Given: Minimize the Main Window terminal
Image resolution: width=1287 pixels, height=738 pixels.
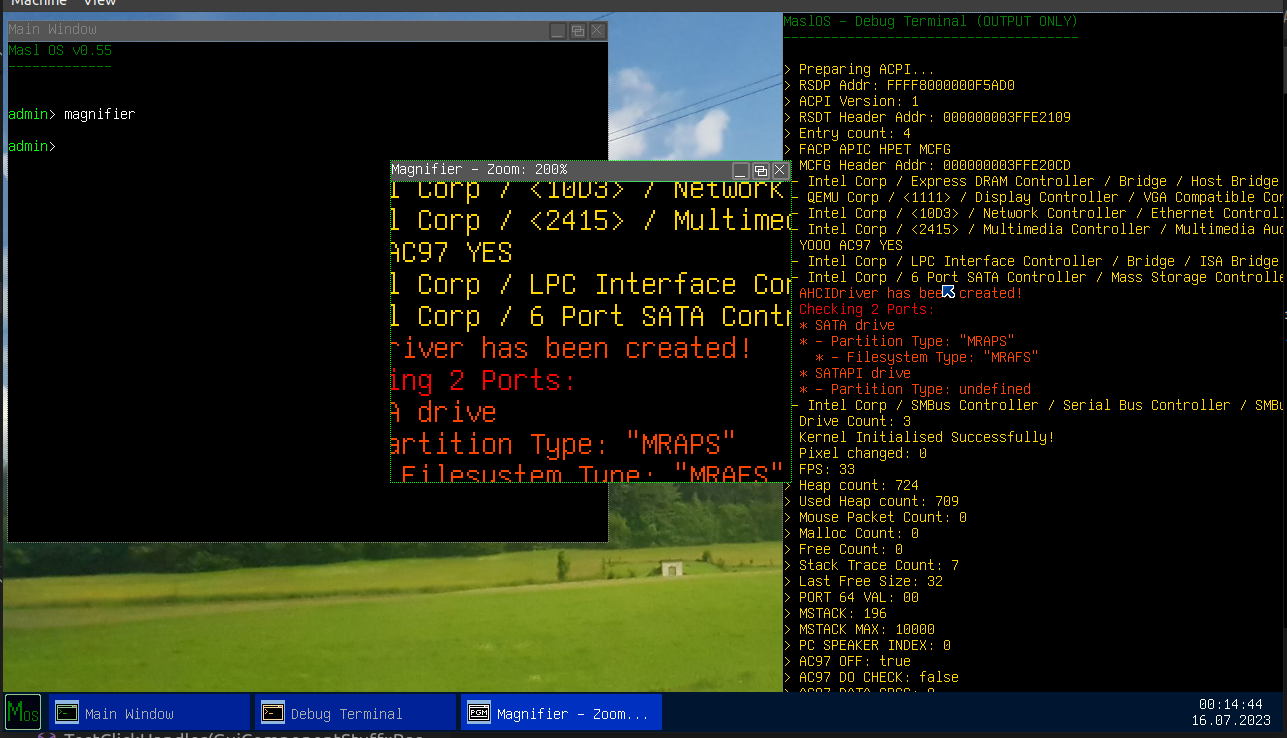Looking at the screenshot, I should coord(558,31).
